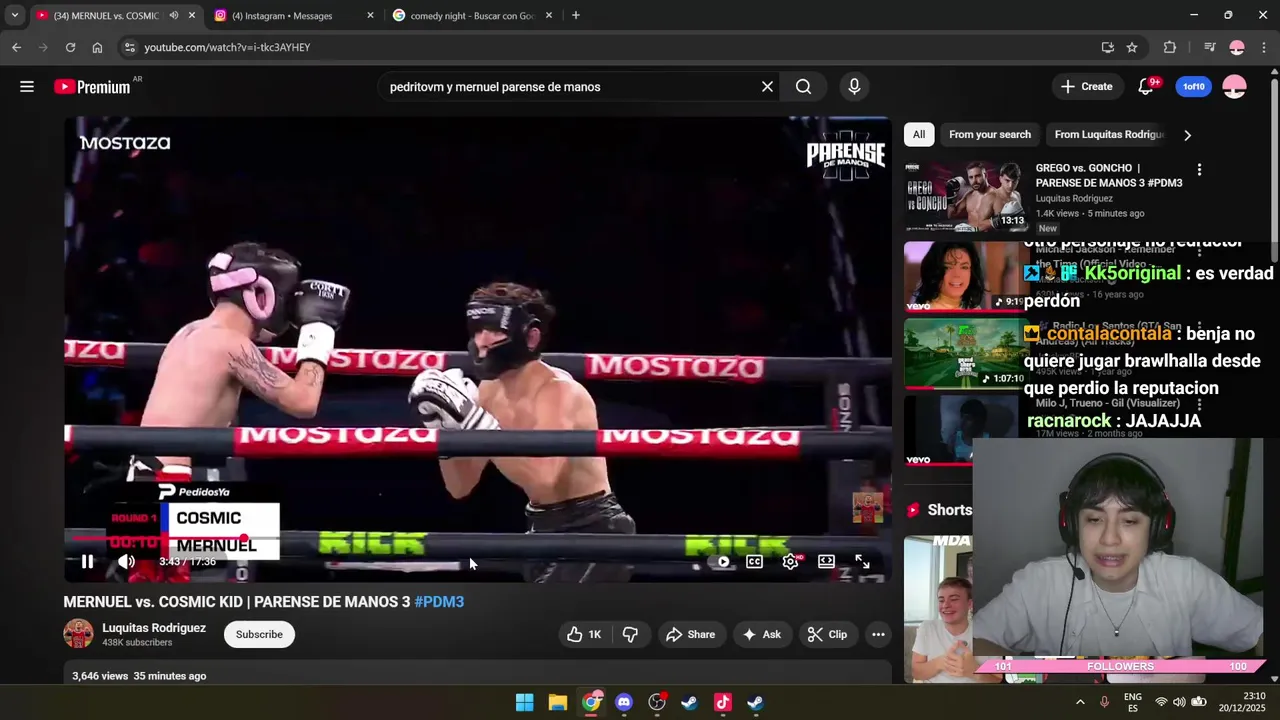Screen dimensions: 1280x720
Task: Switch to theater mode
Action: [826, 562]
